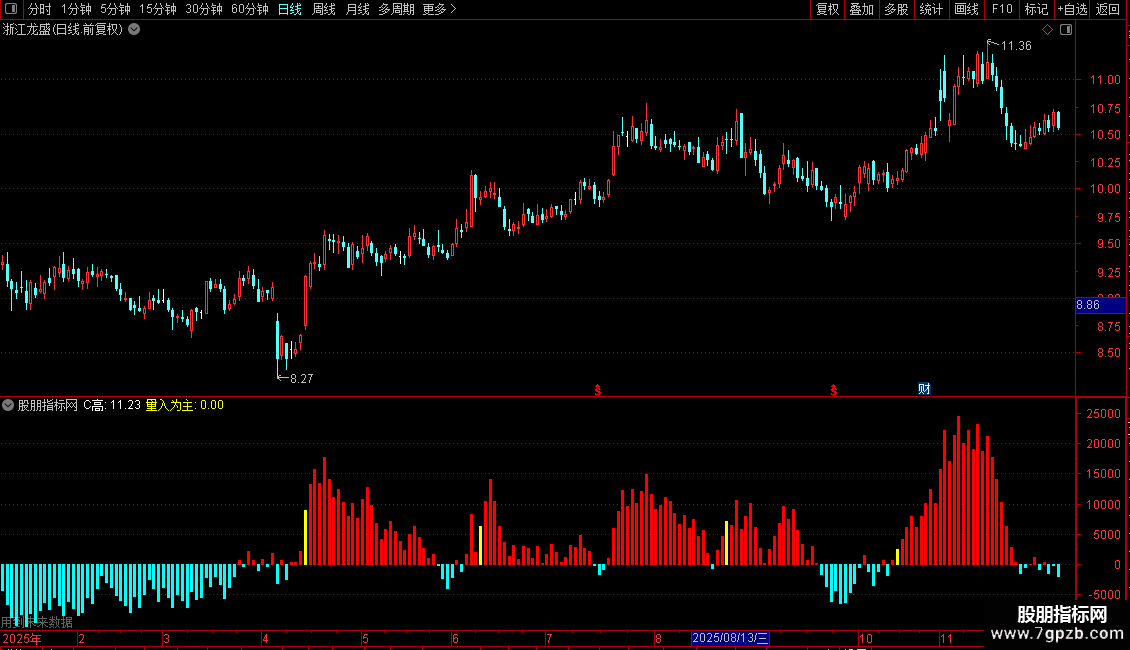Expand the 更多 periods menu
Viewport: 1130px width, 650px height.
coord(439,9)
